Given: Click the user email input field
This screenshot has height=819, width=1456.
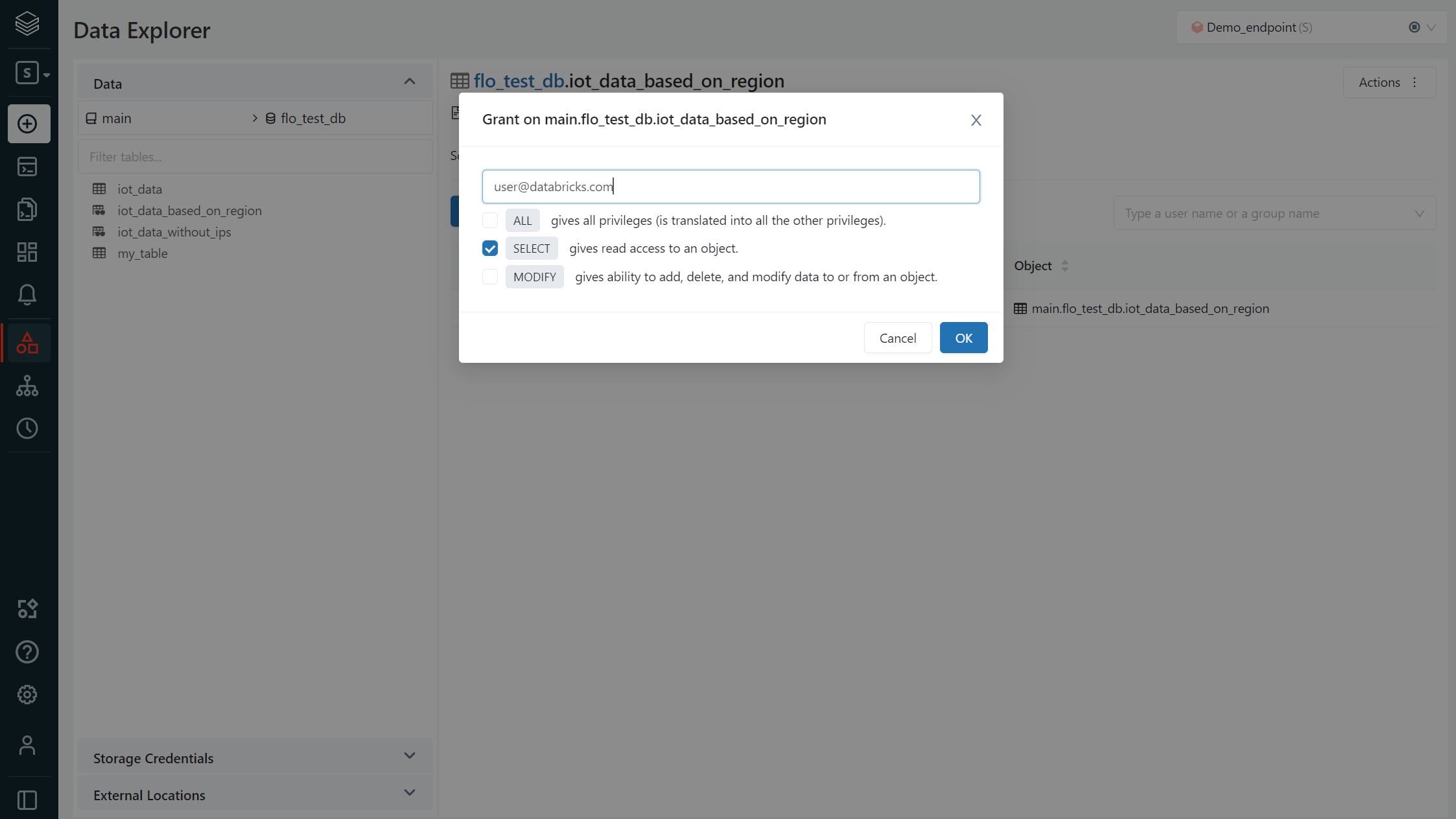Looking at the screenshot, I should tap(731, 187).
